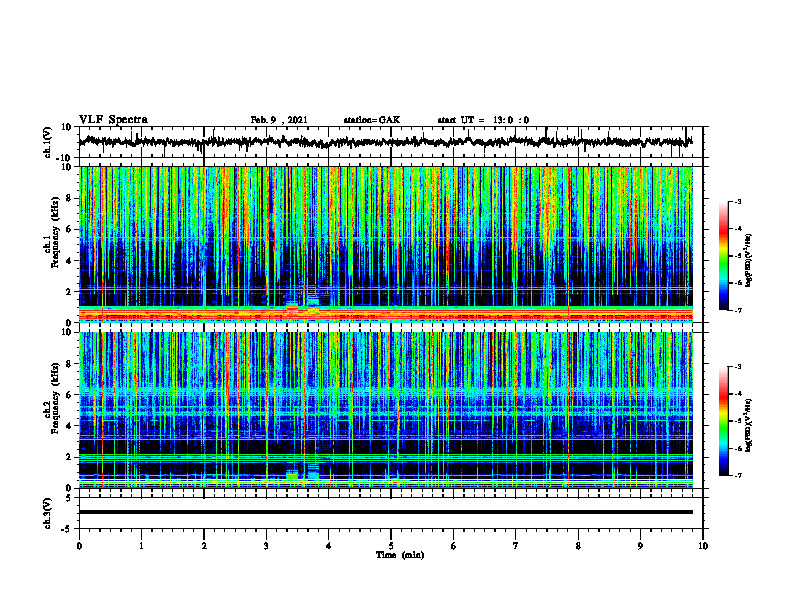Image resolution: width=792 pixels, height=612 pixels.
Task: Click time axis tick label "3"
Action: click(266, 546)
